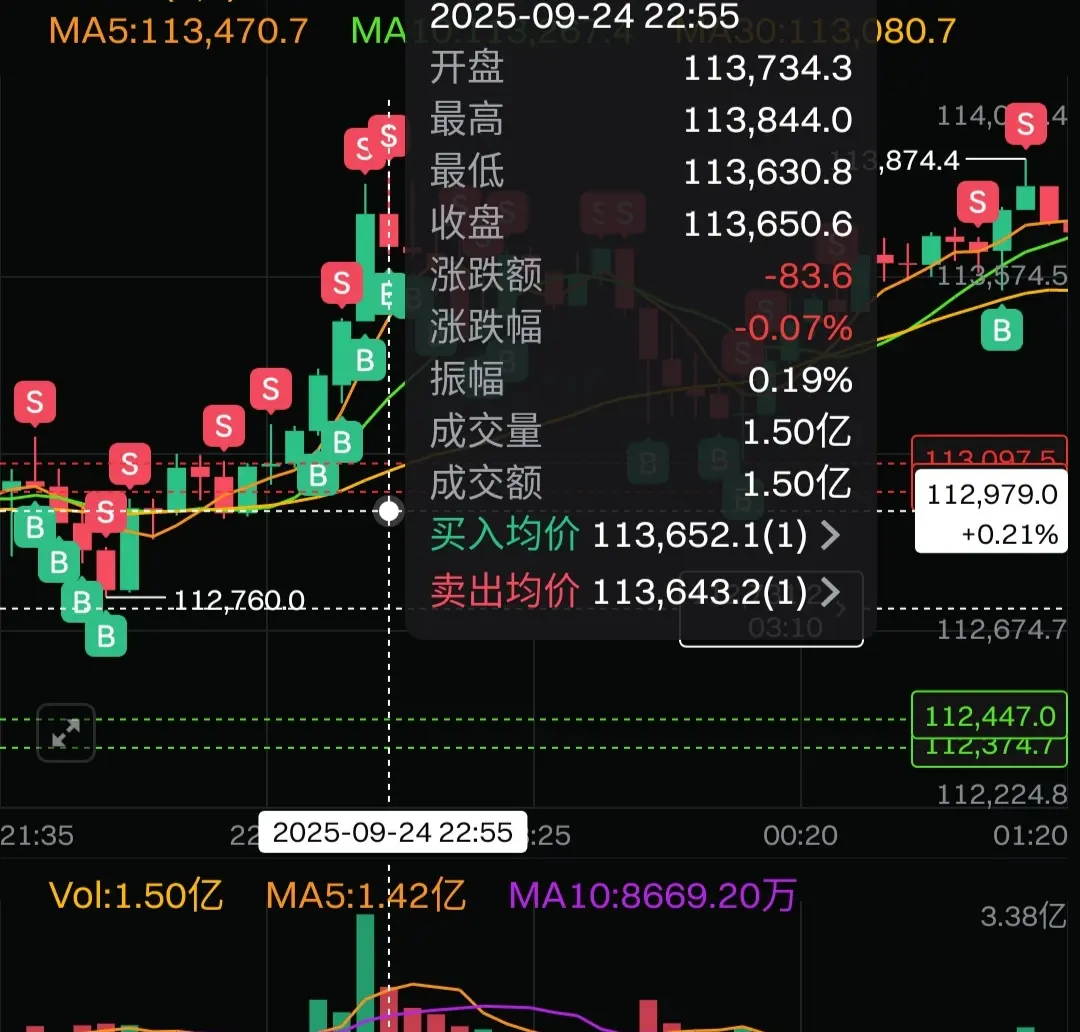Open the 卖出均价 detail chevron
This screenshot has width=1080, height=1032.
point(830,592)
